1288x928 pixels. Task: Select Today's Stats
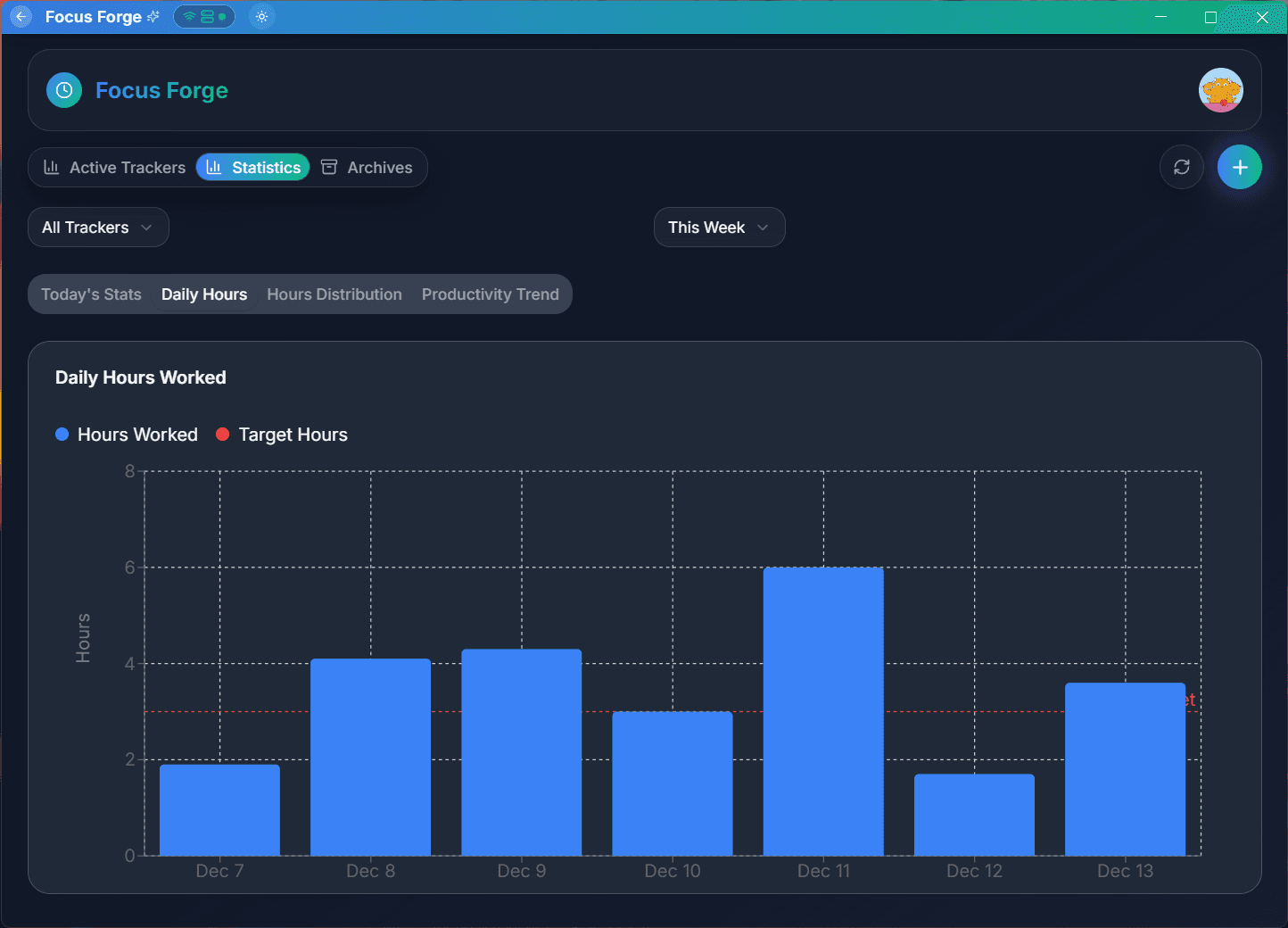click(90, 294)
